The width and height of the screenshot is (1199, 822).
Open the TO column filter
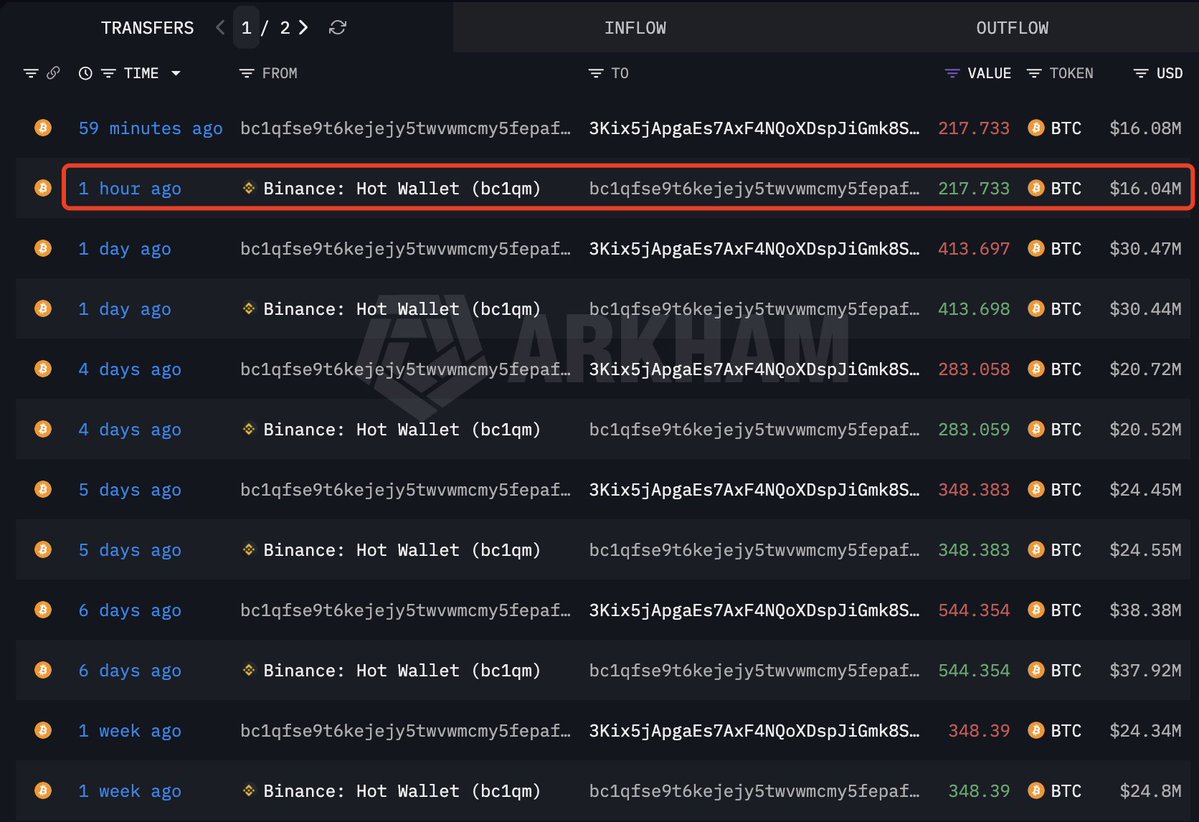click(x=596, y=73)
